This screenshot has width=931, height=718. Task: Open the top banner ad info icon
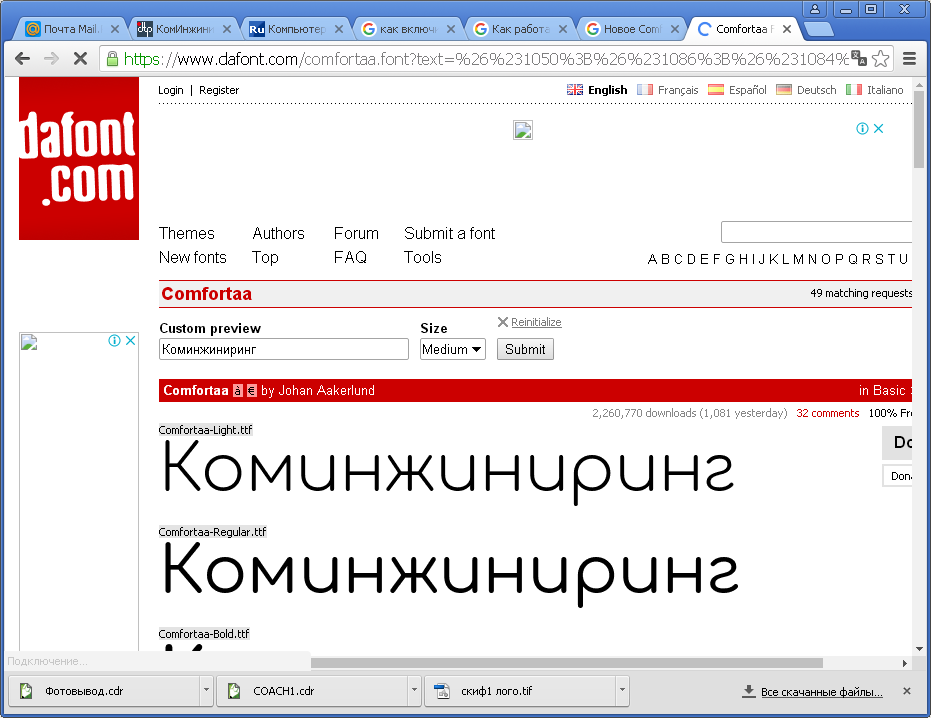point(862,128)
